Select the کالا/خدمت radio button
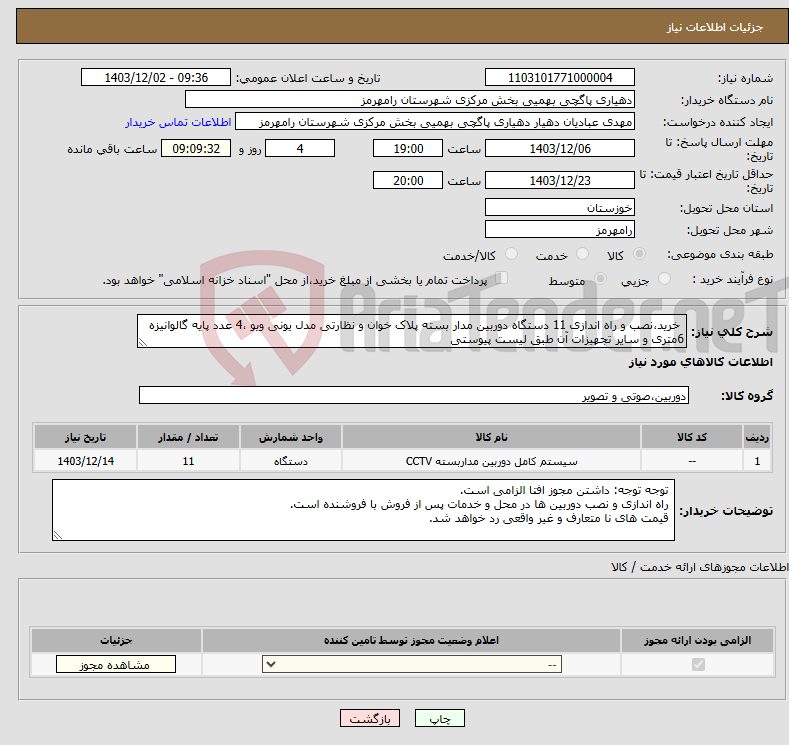Image resolution: width=789 pixels, height=745 pixels. (x=511, y=254)
